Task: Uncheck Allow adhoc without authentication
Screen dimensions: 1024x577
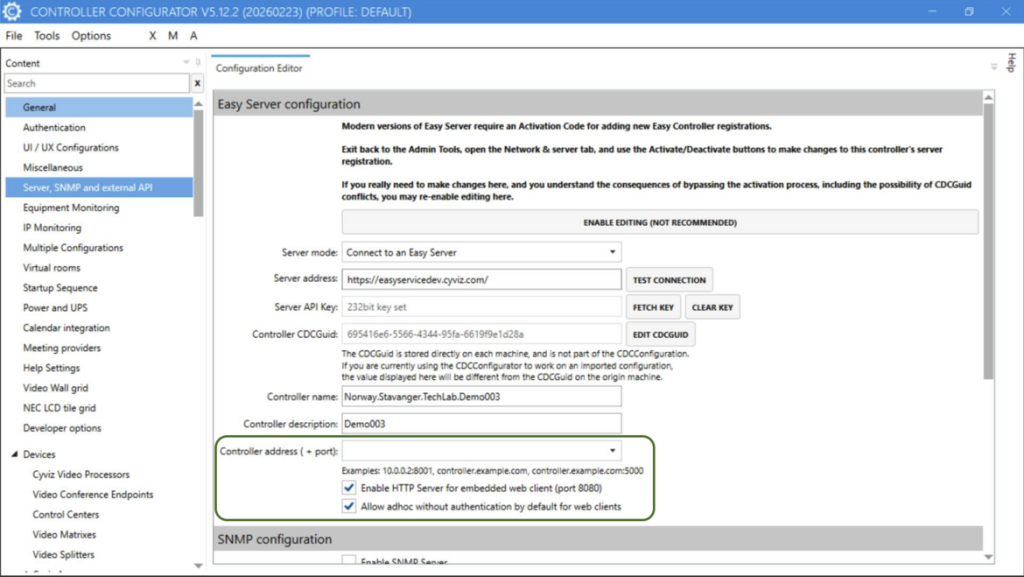Action: pos(349,507)
